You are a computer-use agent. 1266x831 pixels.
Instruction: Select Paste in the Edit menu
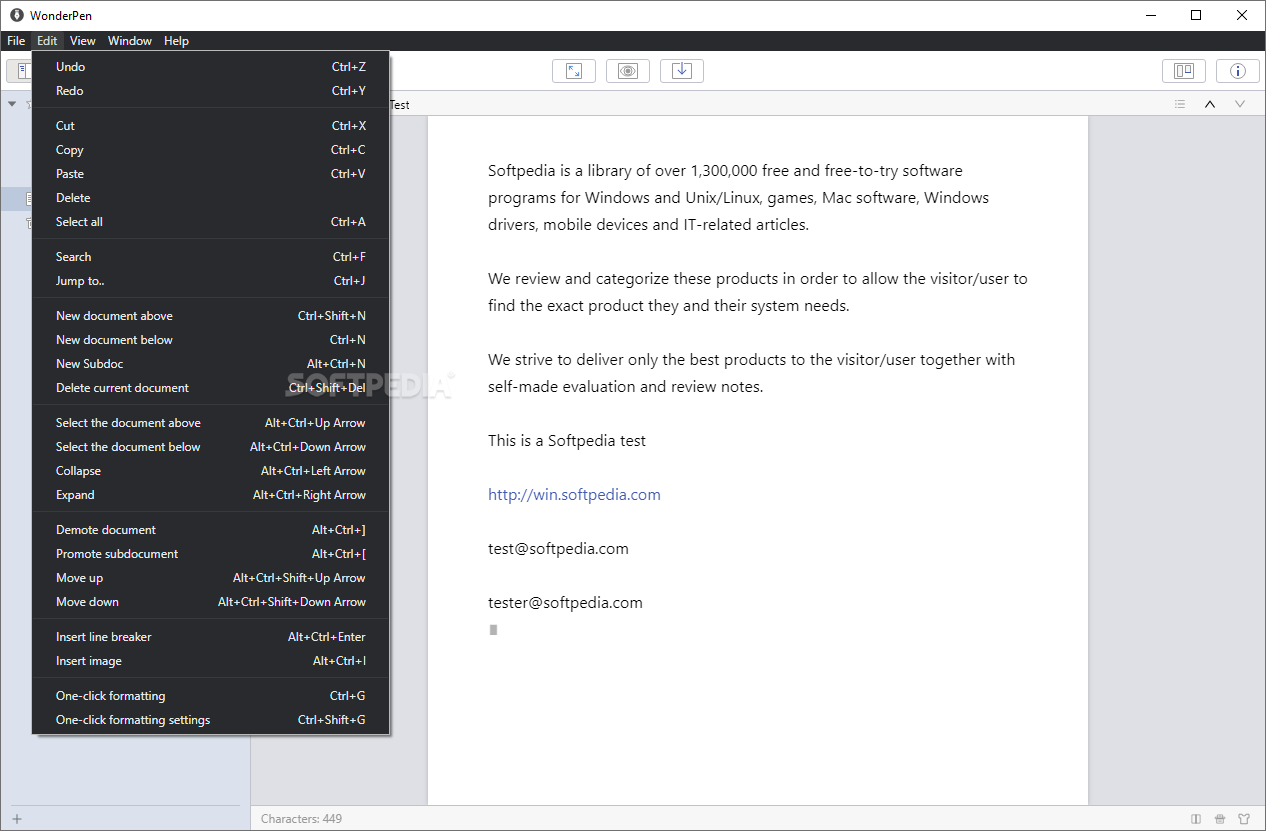(211, 174)
